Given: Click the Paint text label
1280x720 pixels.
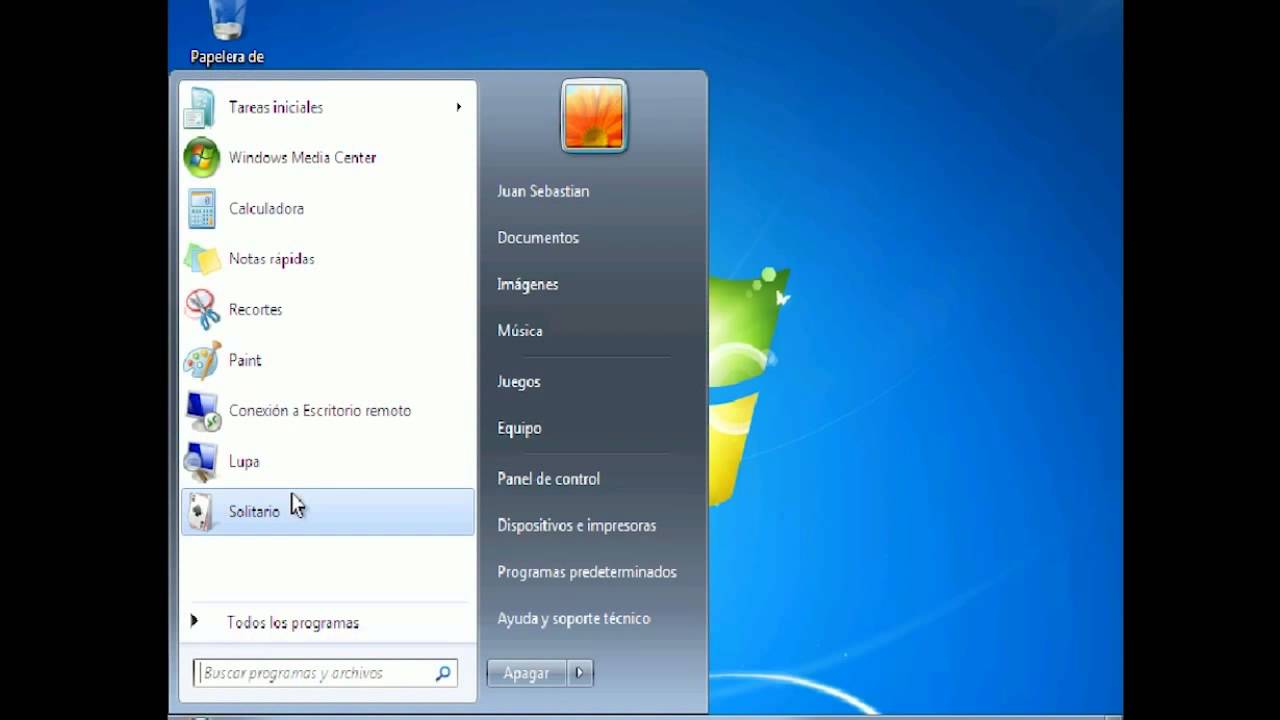Looking at the screenshot, I should click(245, 361).
